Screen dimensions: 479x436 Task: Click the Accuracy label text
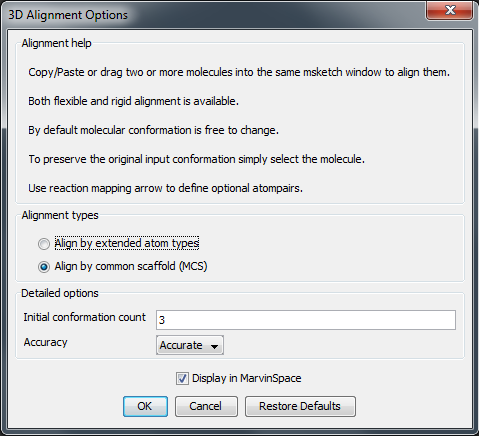point(46,342)
